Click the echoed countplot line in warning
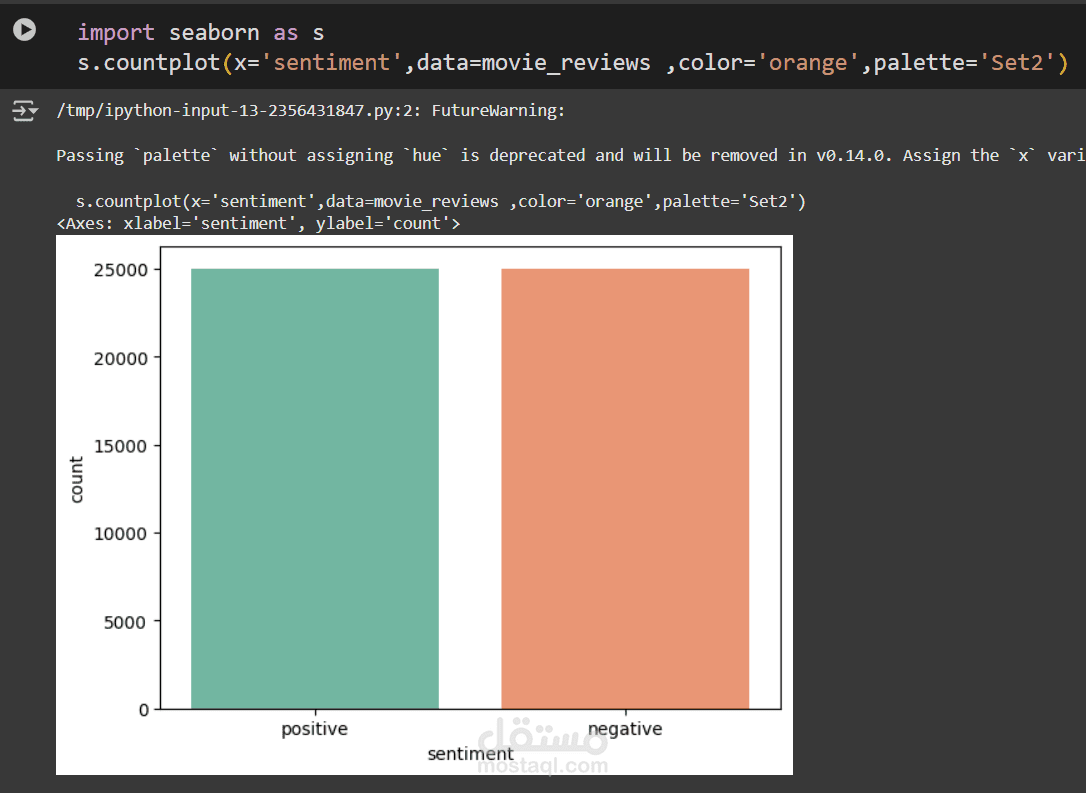Image resolution: width=1086 pixels, height=793 pixels. click(440, 202)
